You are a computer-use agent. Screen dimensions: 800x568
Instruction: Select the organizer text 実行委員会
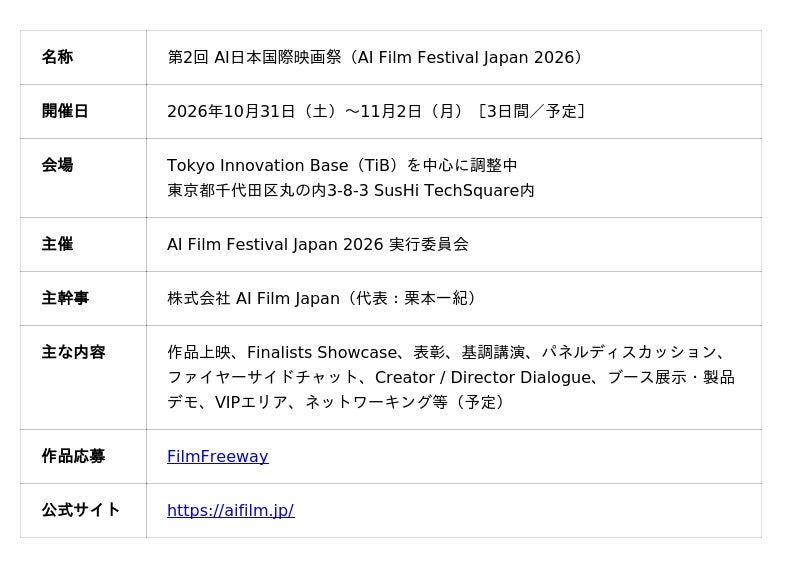tap(429, 244)
